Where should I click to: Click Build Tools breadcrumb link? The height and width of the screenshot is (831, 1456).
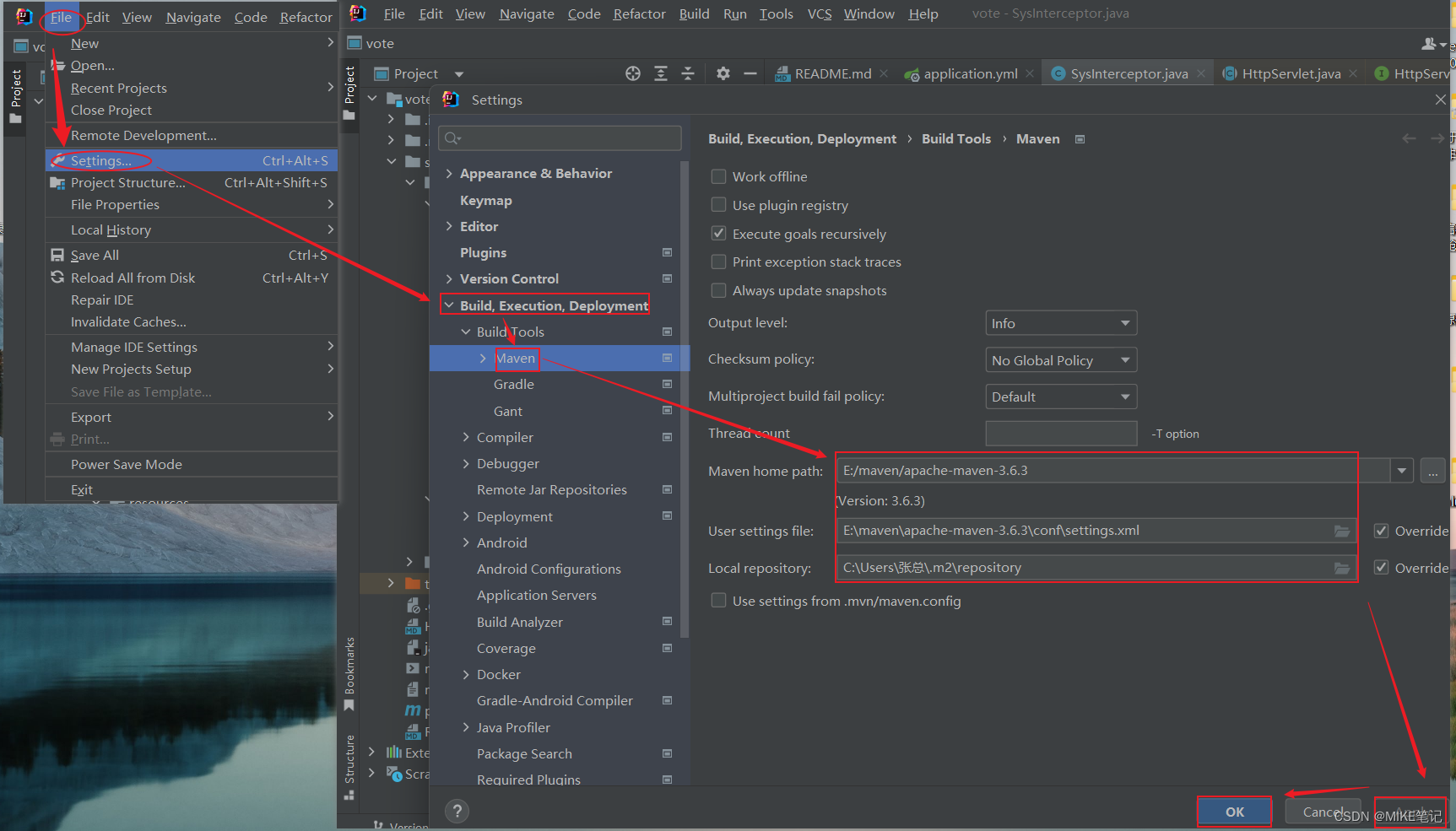956,138
